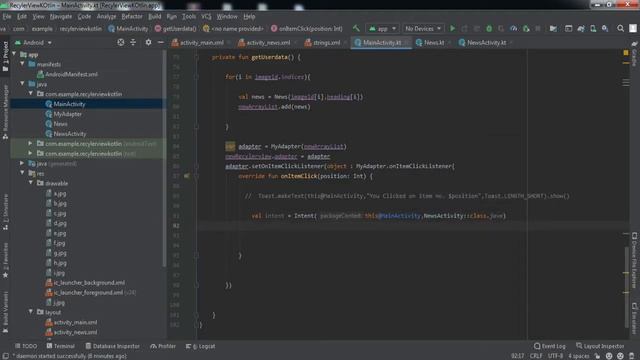Open the Layout Inspector

(600, 346)
